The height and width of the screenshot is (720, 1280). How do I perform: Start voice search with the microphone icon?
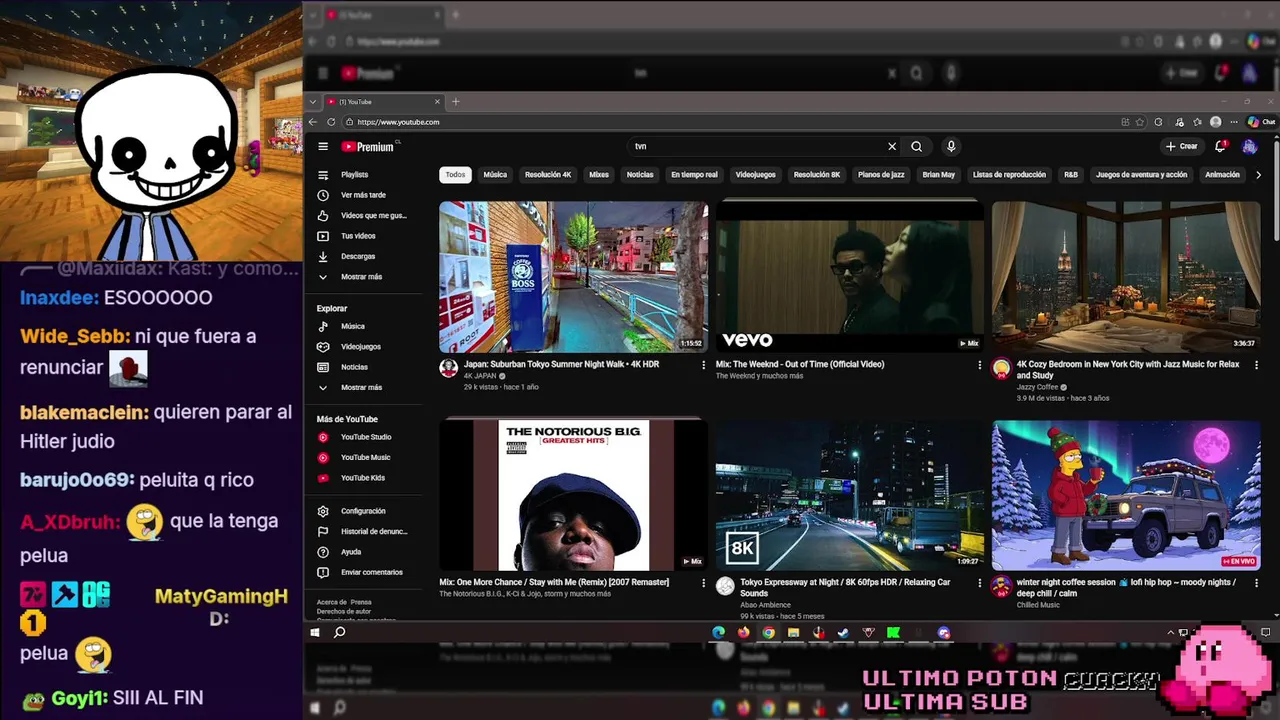click(x=951, y=146)
